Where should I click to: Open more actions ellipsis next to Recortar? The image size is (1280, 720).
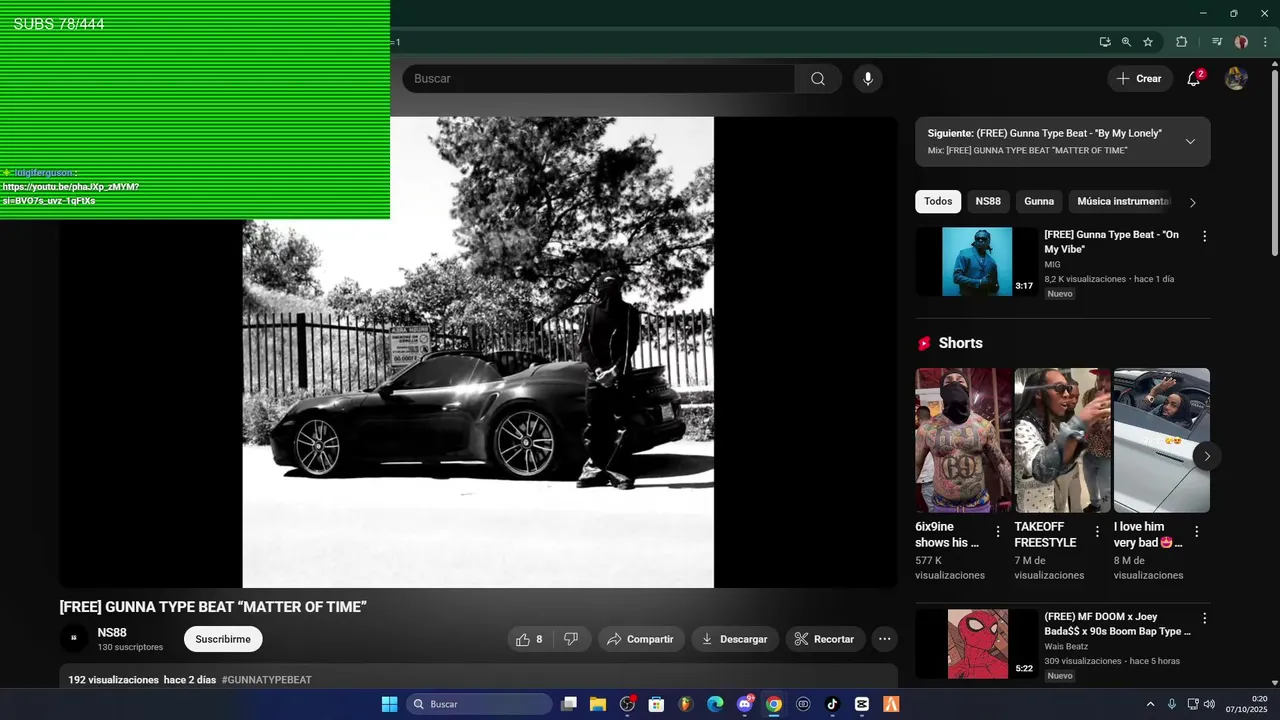point(884,639)
